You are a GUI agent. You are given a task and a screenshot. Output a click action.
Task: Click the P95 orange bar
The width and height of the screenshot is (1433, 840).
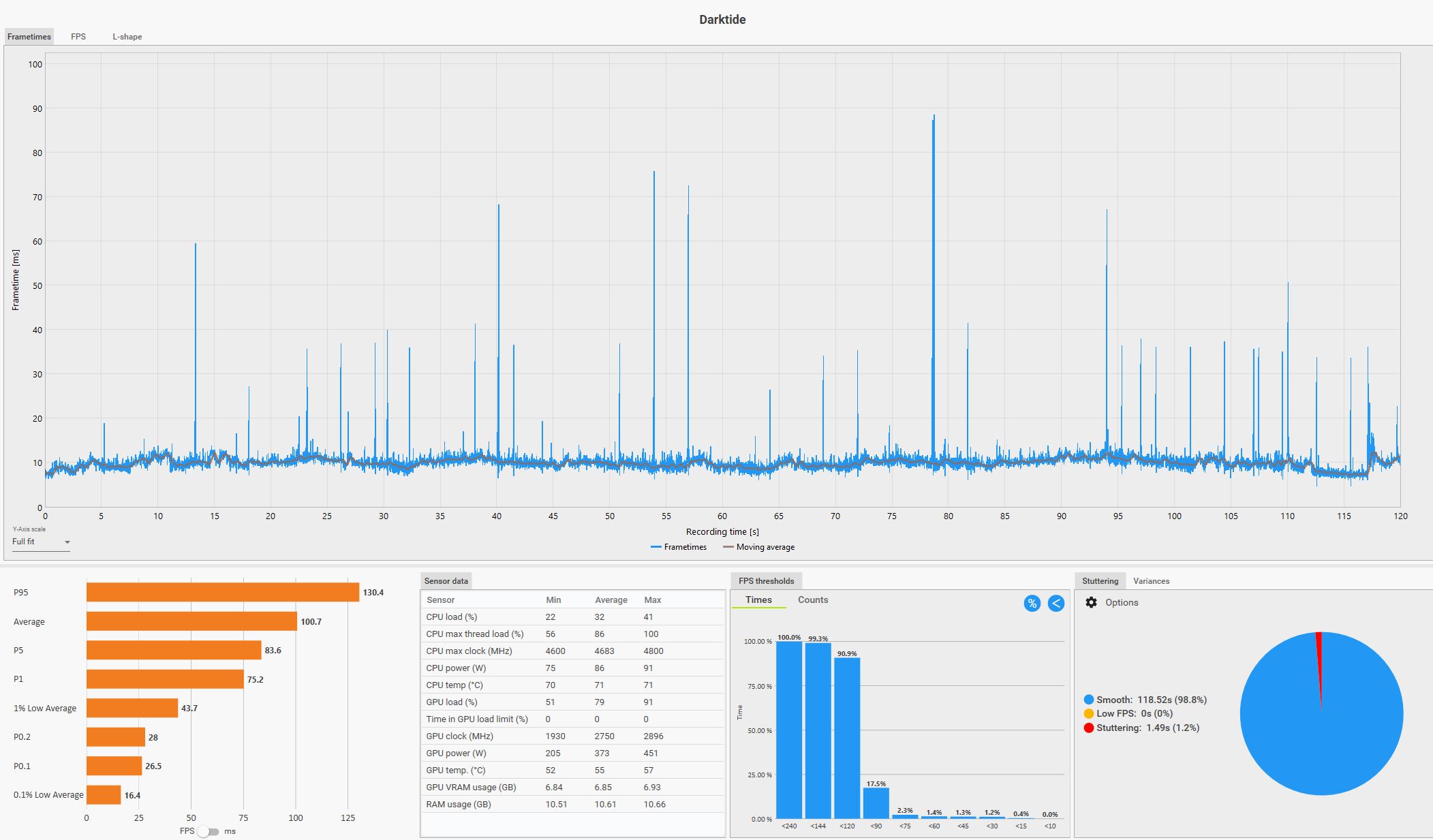[222, 592]
